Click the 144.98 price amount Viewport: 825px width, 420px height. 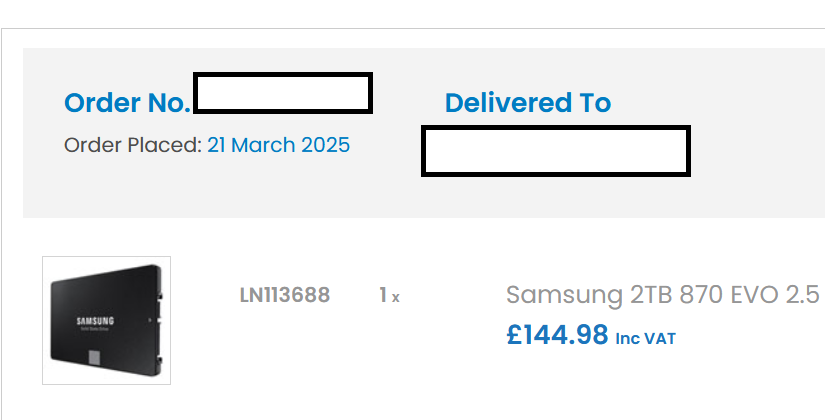click(x=566, y=334)
